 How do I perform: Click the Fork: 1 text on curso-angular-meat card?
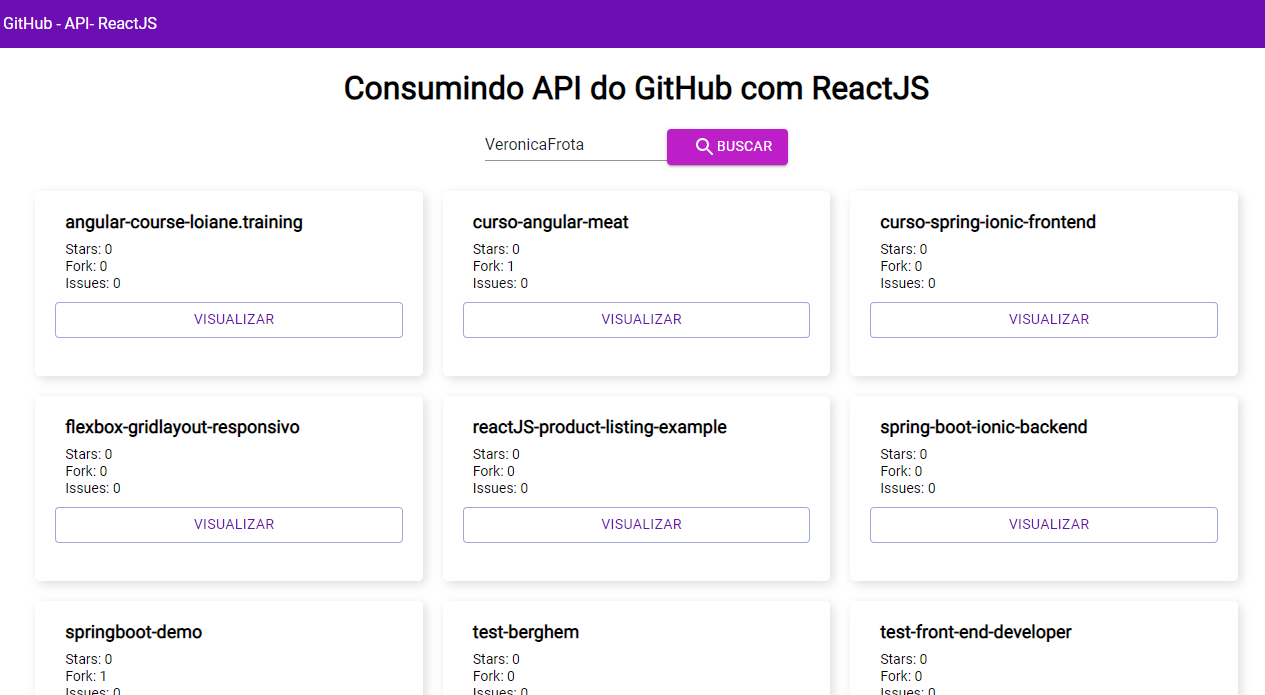(491, 266)
